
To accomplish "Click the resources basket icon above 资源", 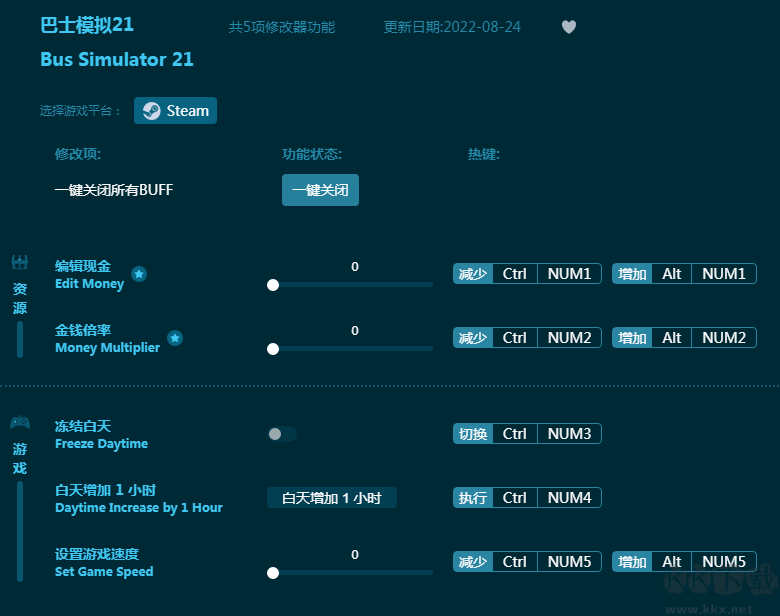I will (x=20, y=262).
